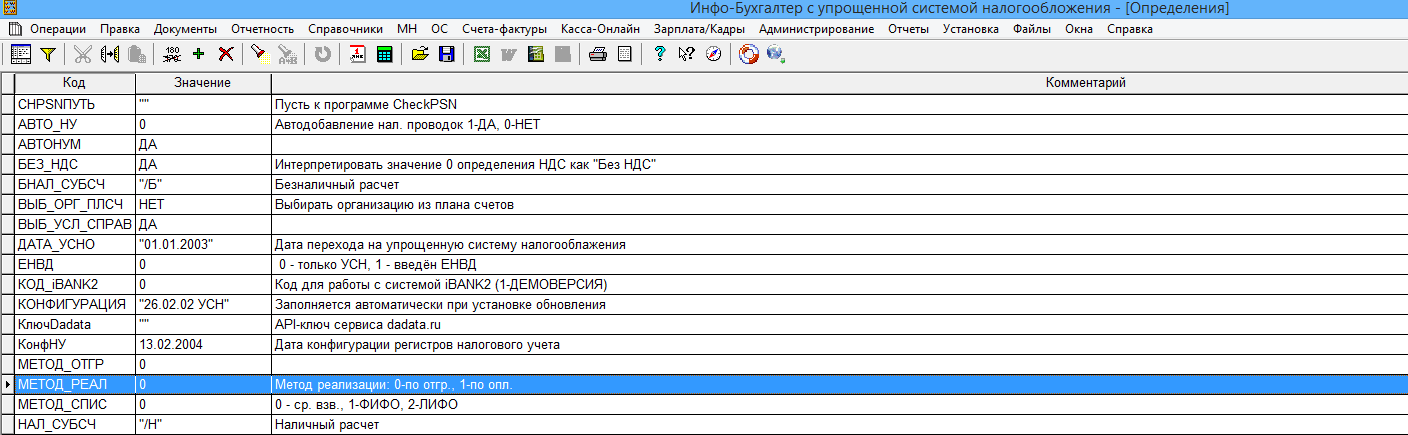The height and width of the screenshot is (435, 1408).
Task: Select the КОНФИГУРАЦИЯ row code cell
Action: (x=75, y=304)
